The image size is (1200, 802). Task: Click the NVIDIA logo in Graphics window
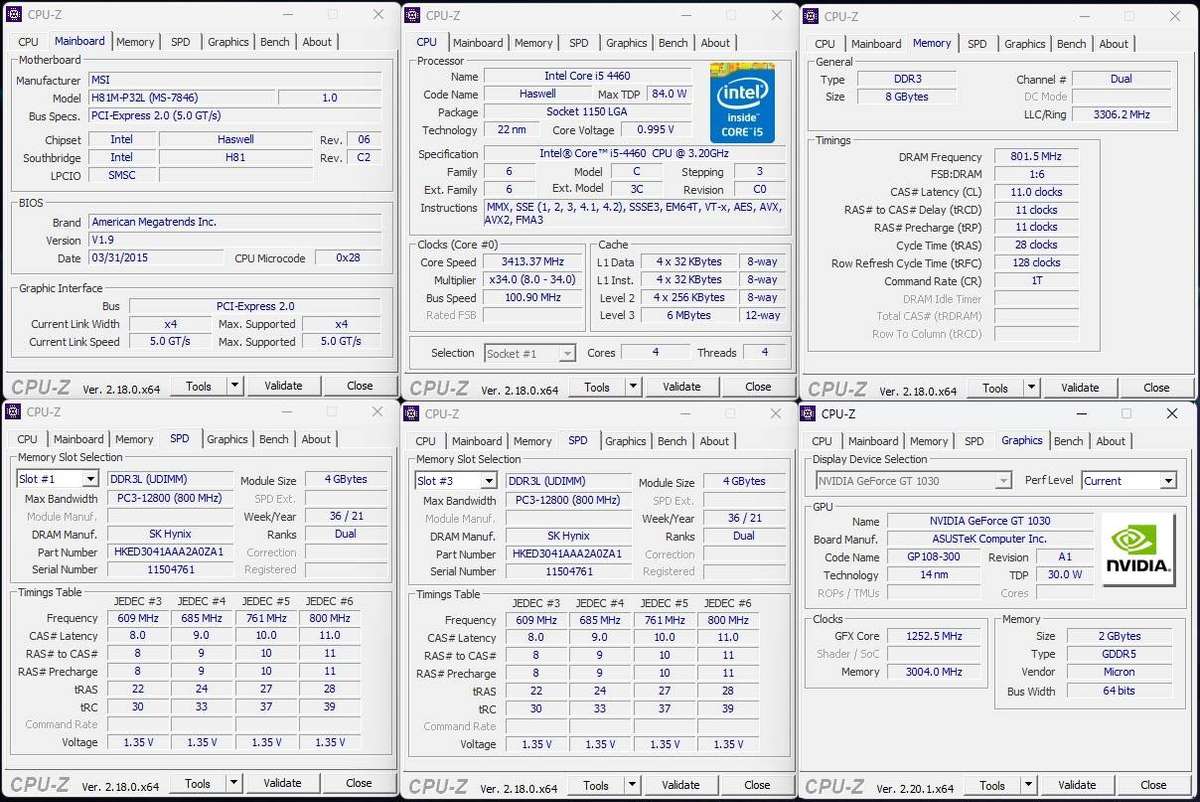(1138, 549)
